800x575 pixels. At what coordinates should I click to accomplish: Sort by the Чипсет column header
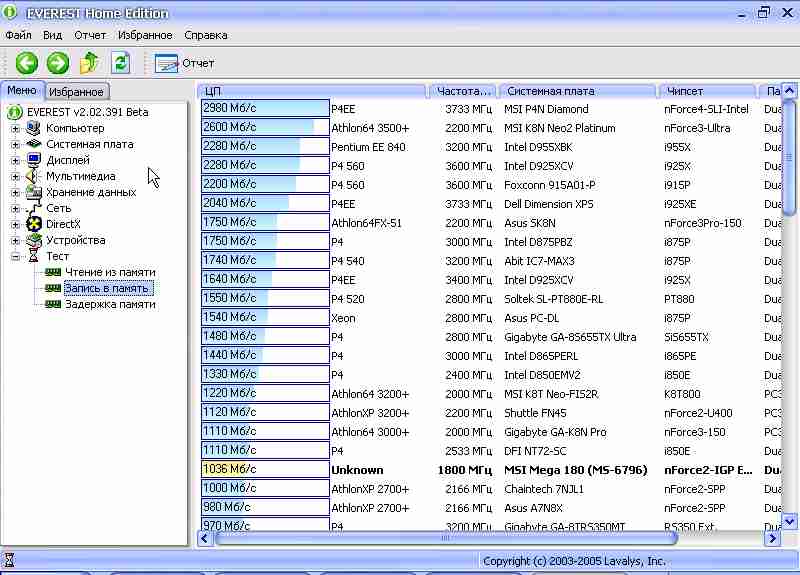[x=707, y=91]
